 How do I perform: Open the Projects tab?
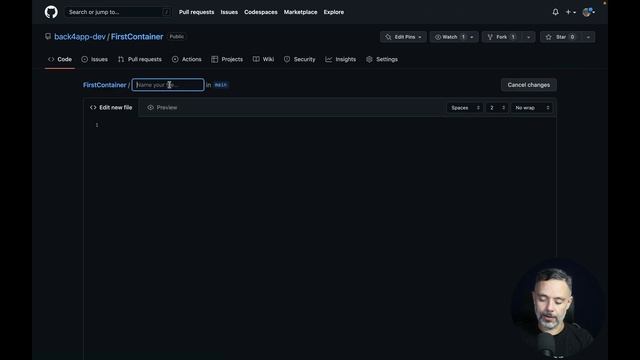click(x=227, y=59)
